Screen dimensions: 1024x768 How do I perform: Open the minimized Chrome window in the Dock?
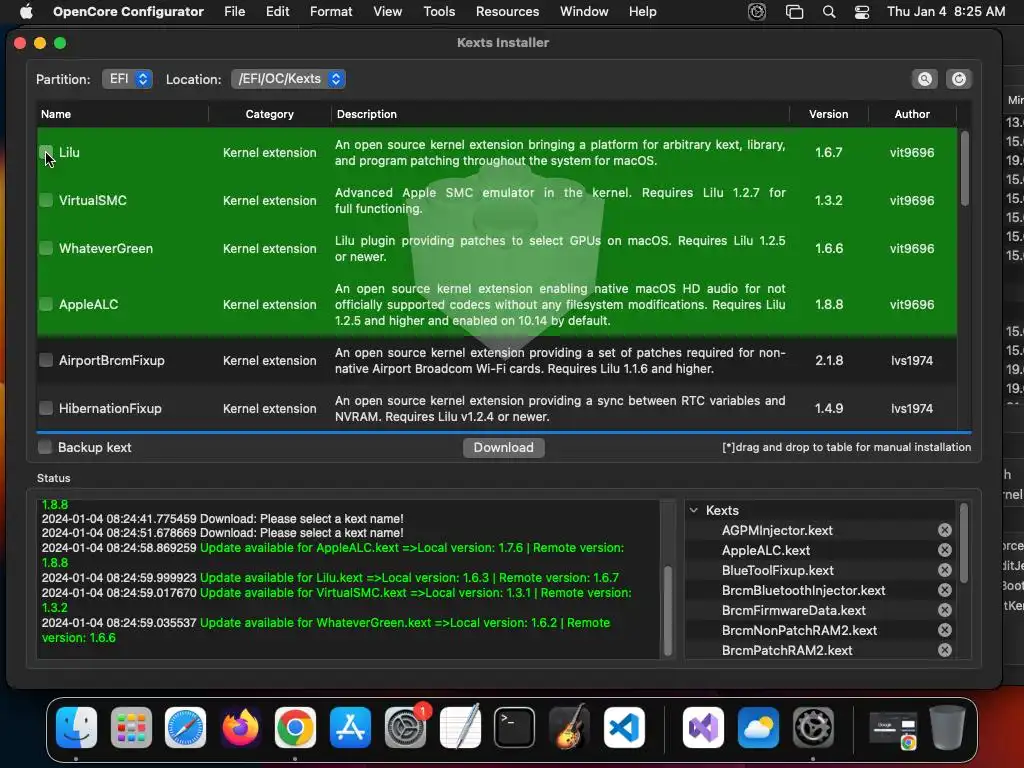894,730
